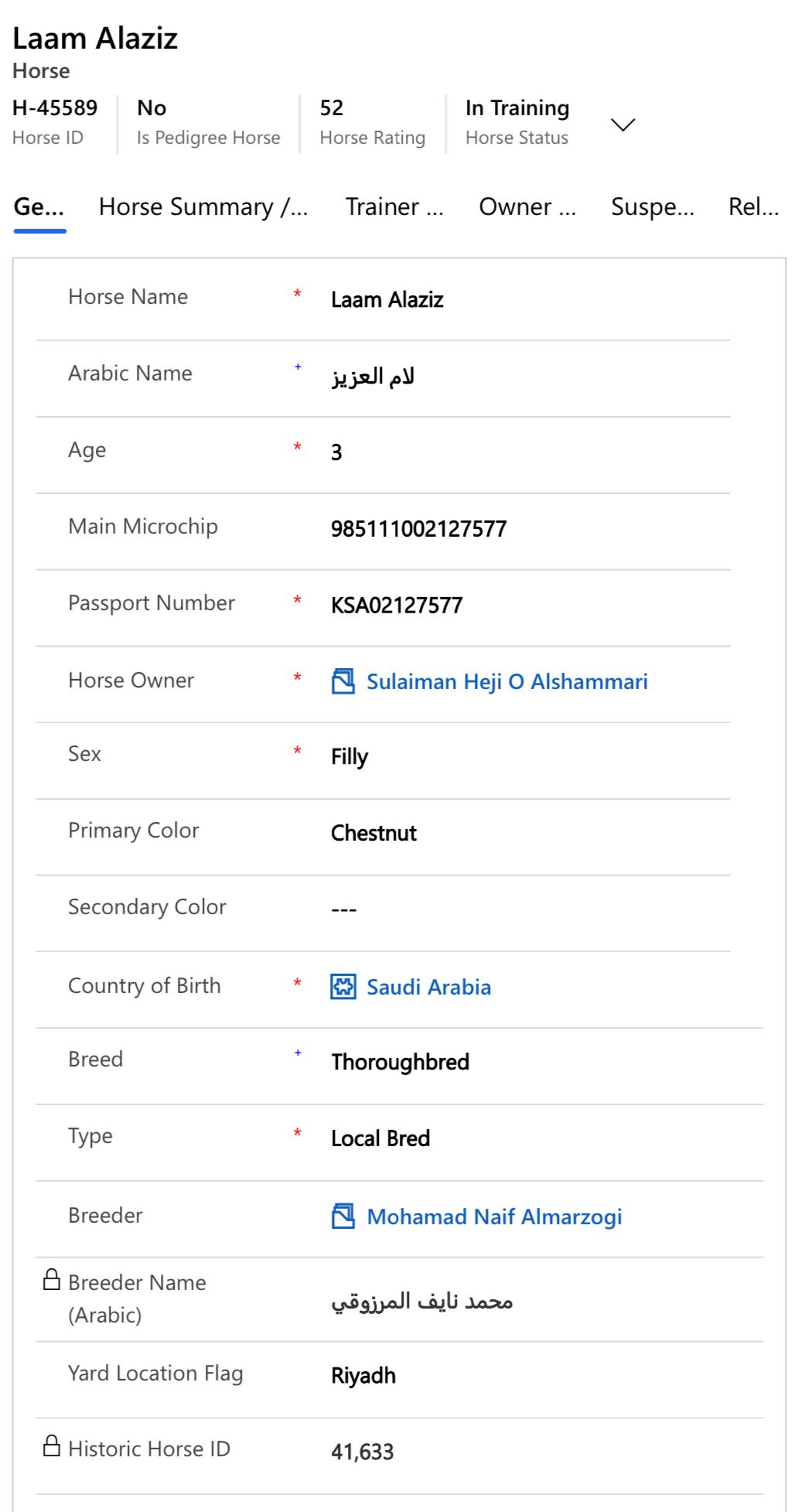Switch to the Horse Summary tab
This screenshot has height=1512, width=801.
[x=203, y=207]
